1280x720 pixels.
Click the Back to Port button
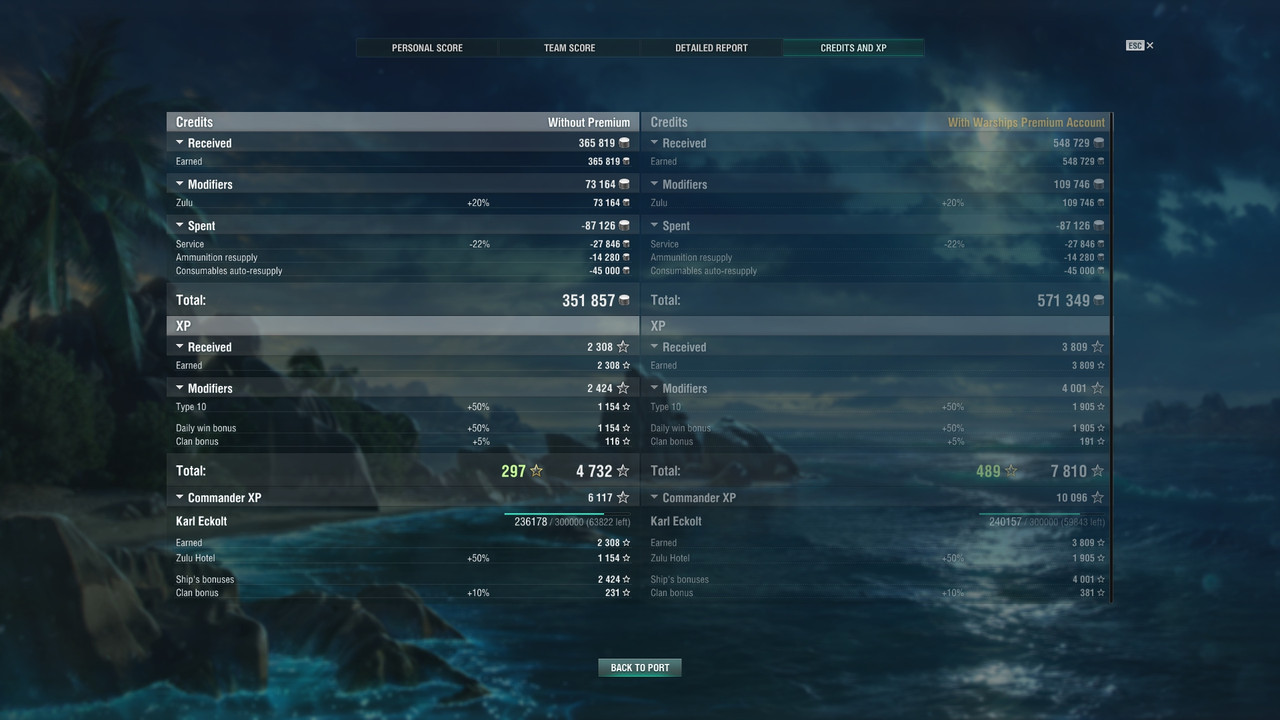[640, 668]
